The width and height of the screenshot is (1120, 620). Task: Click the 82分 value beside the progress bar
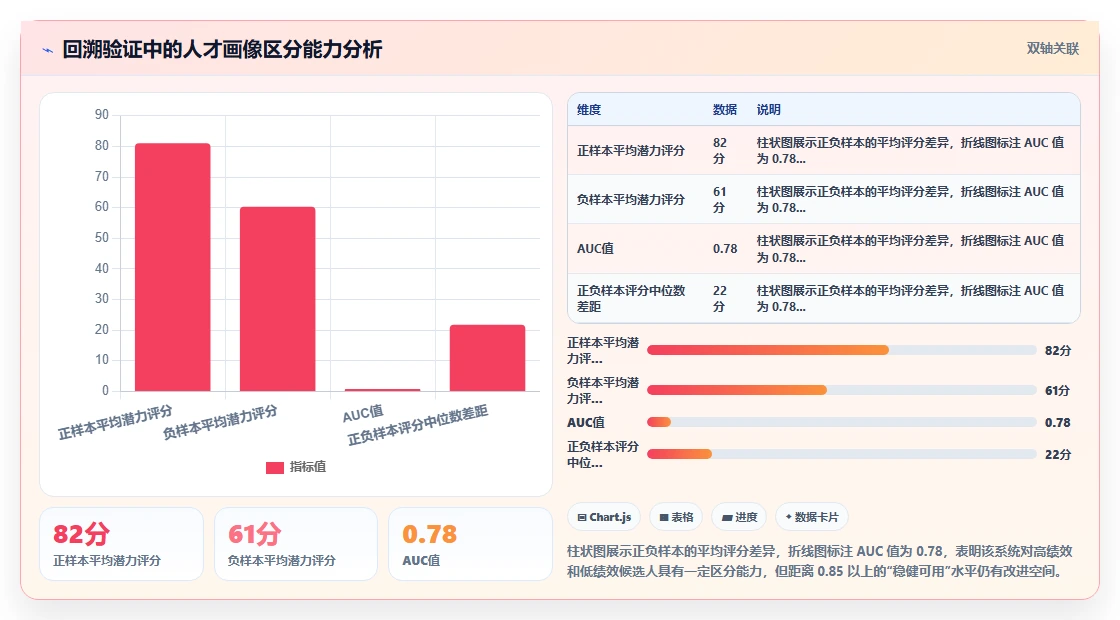click(x=1057, y=351)
